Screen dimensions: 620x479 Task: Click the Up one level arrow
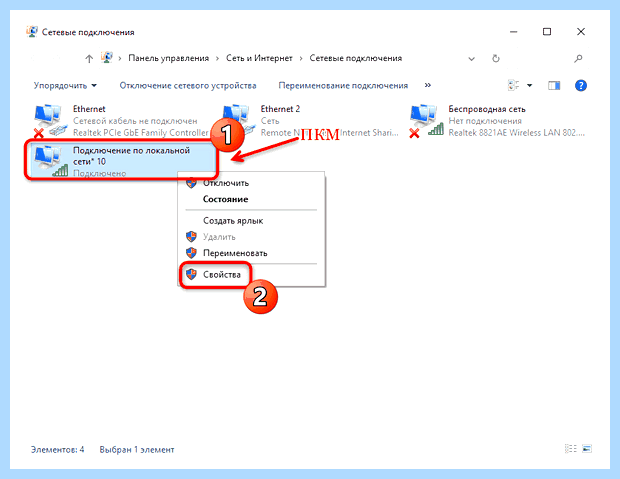[x=89, y=59]
